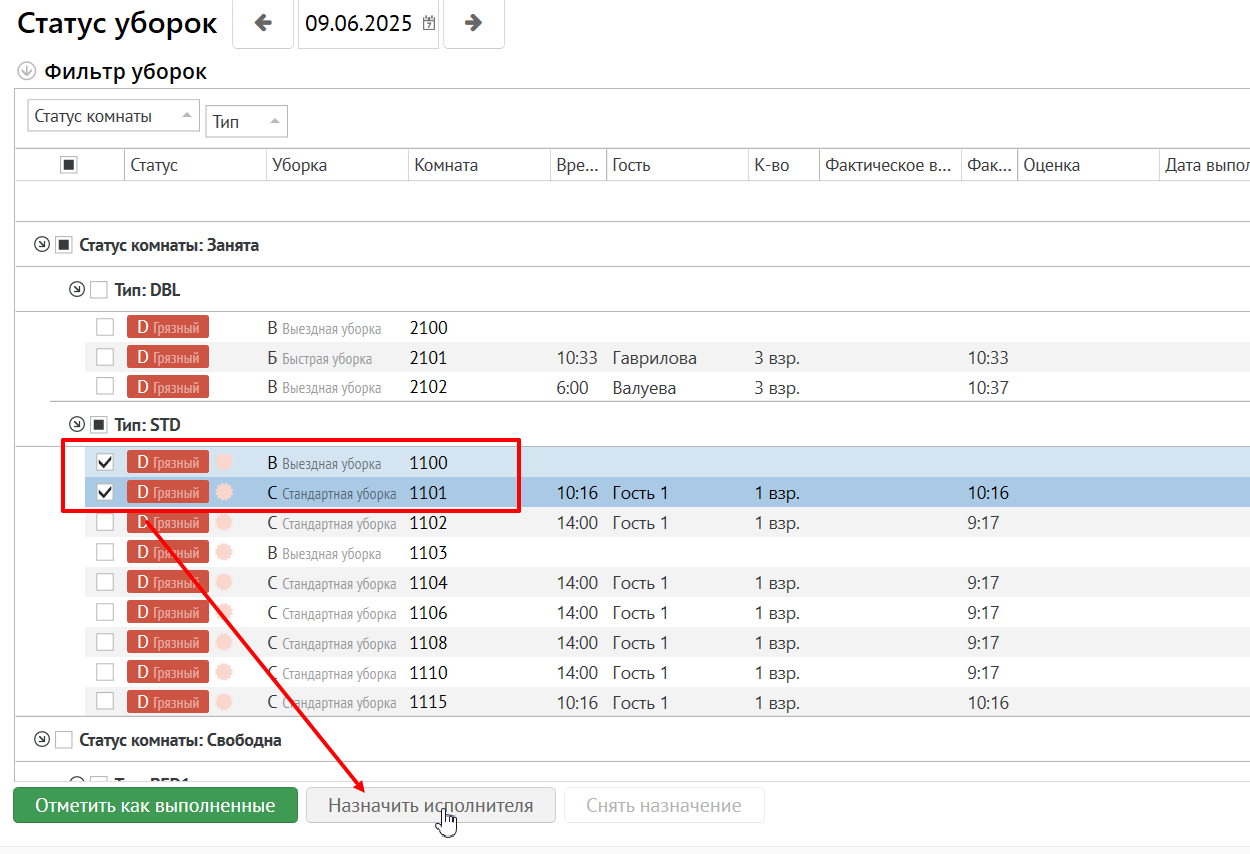The image size is (1250, 854).
Task: Open calendar picker icon in date field
Action: point(429,24)
